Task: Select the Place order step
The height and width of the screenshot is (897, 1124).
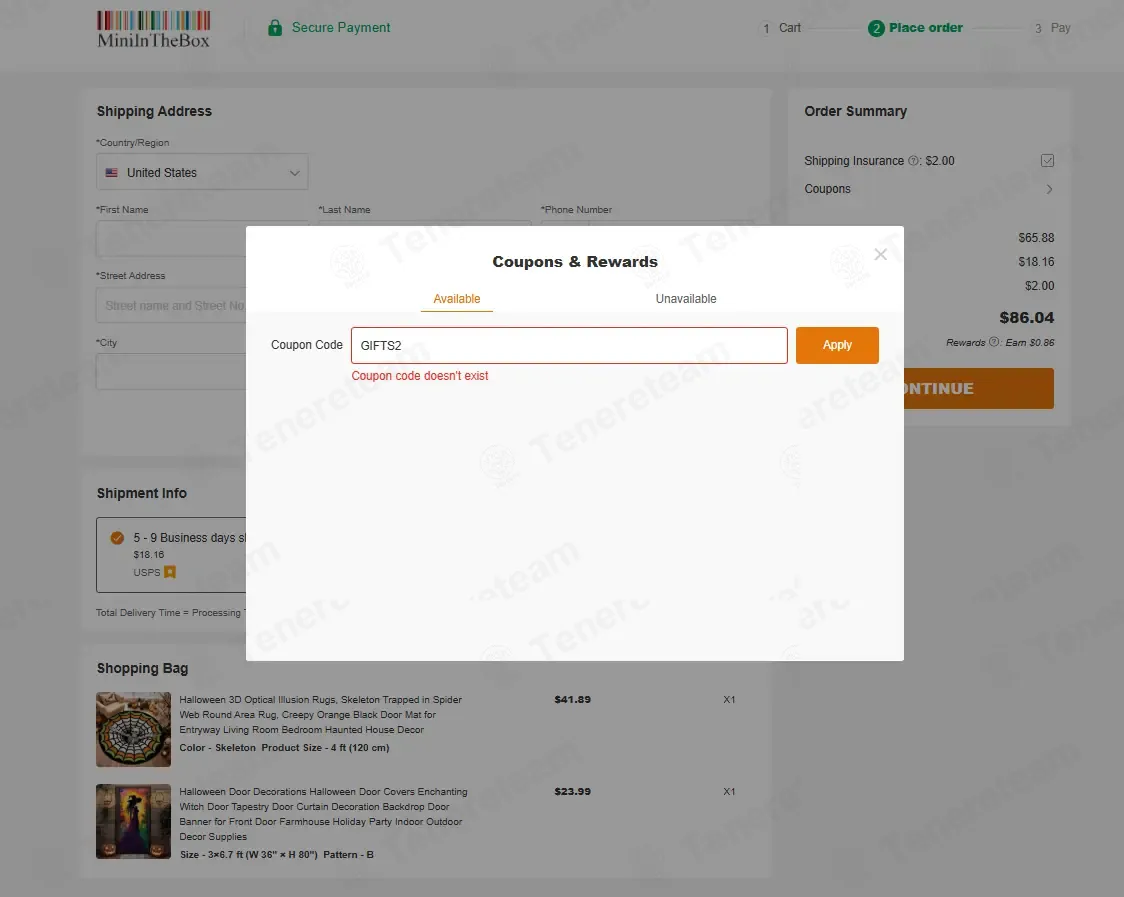Action: tap(915, 28)
